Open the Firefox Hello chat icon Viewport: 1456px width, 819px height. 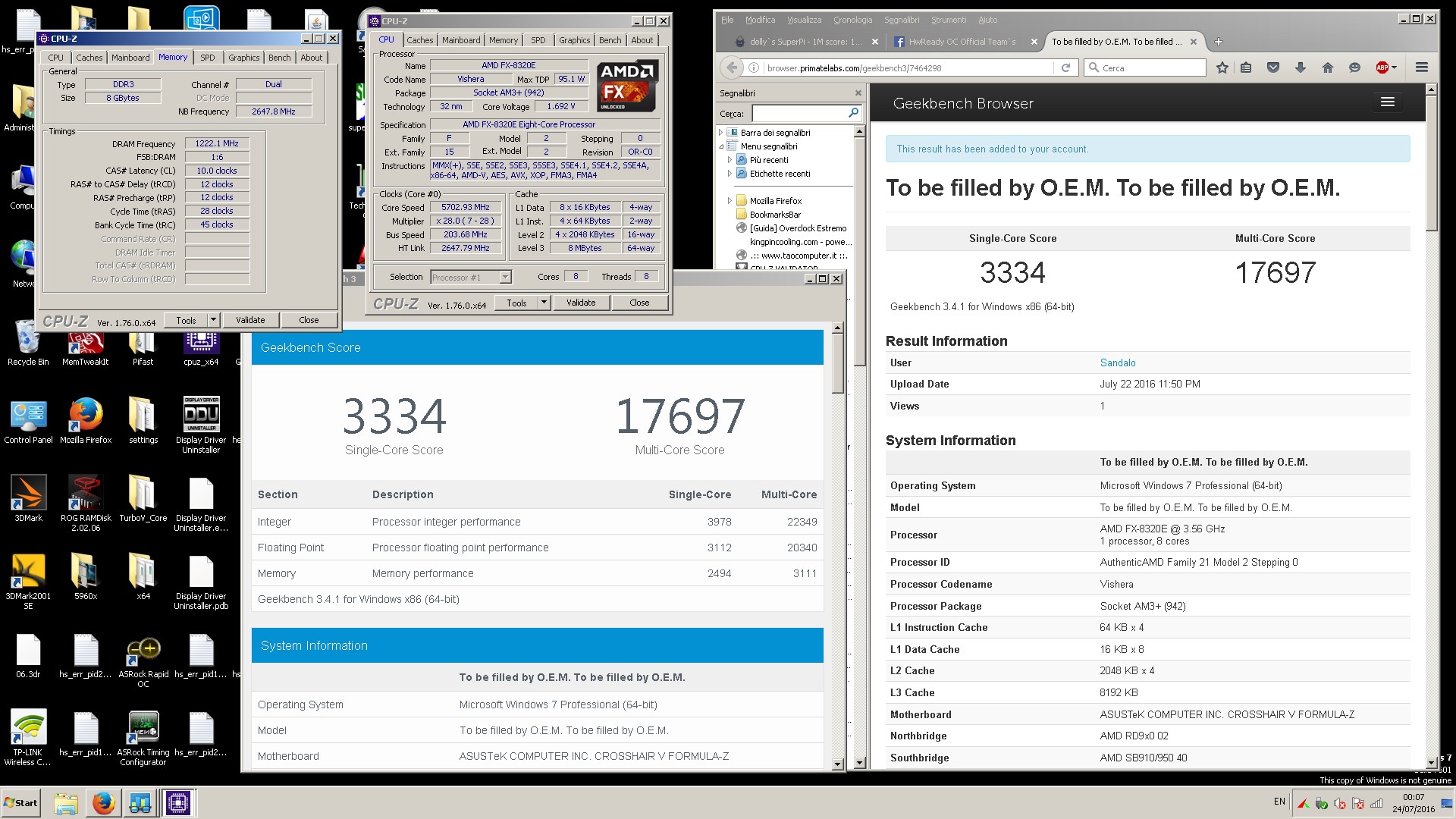point(1355,67)
